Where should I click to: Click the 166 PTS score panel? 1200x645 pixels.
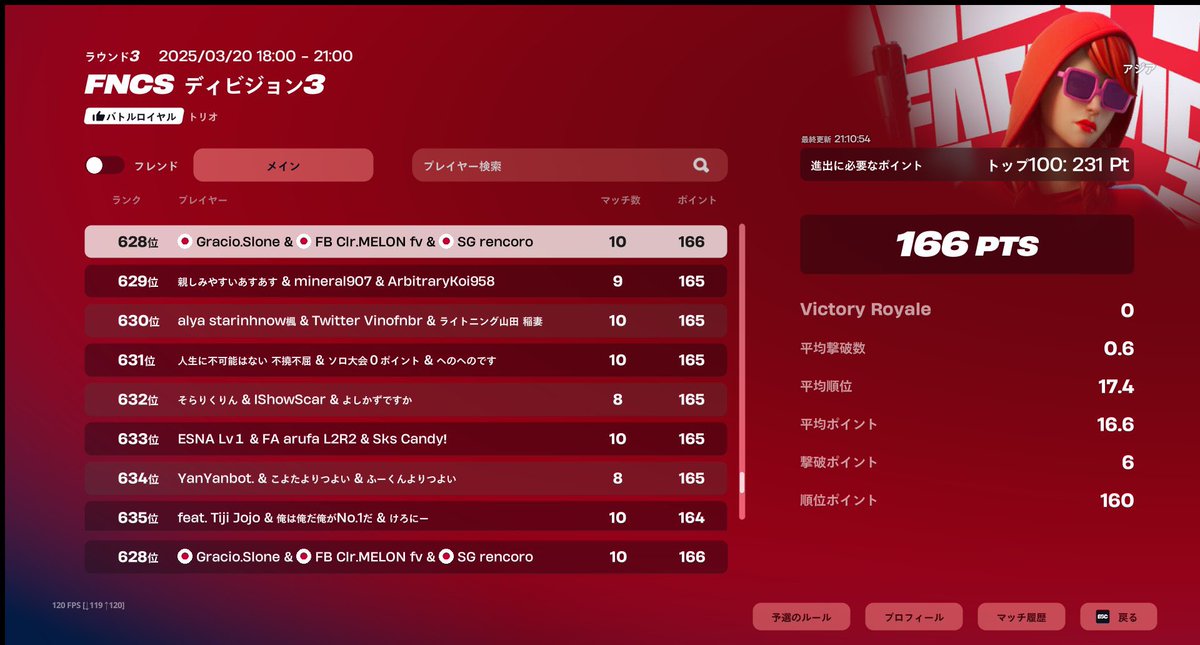click(x=967, y=244)
